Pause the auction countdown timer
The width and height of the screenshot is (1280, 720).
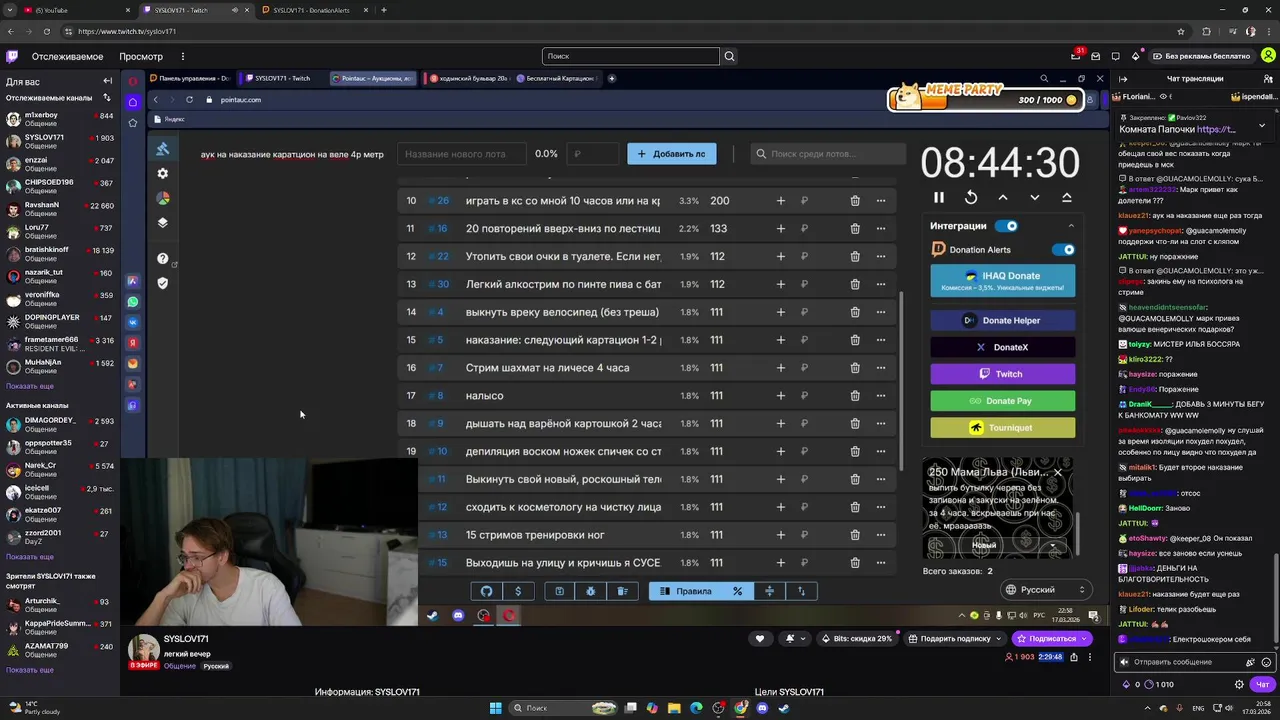coord(938,198)
